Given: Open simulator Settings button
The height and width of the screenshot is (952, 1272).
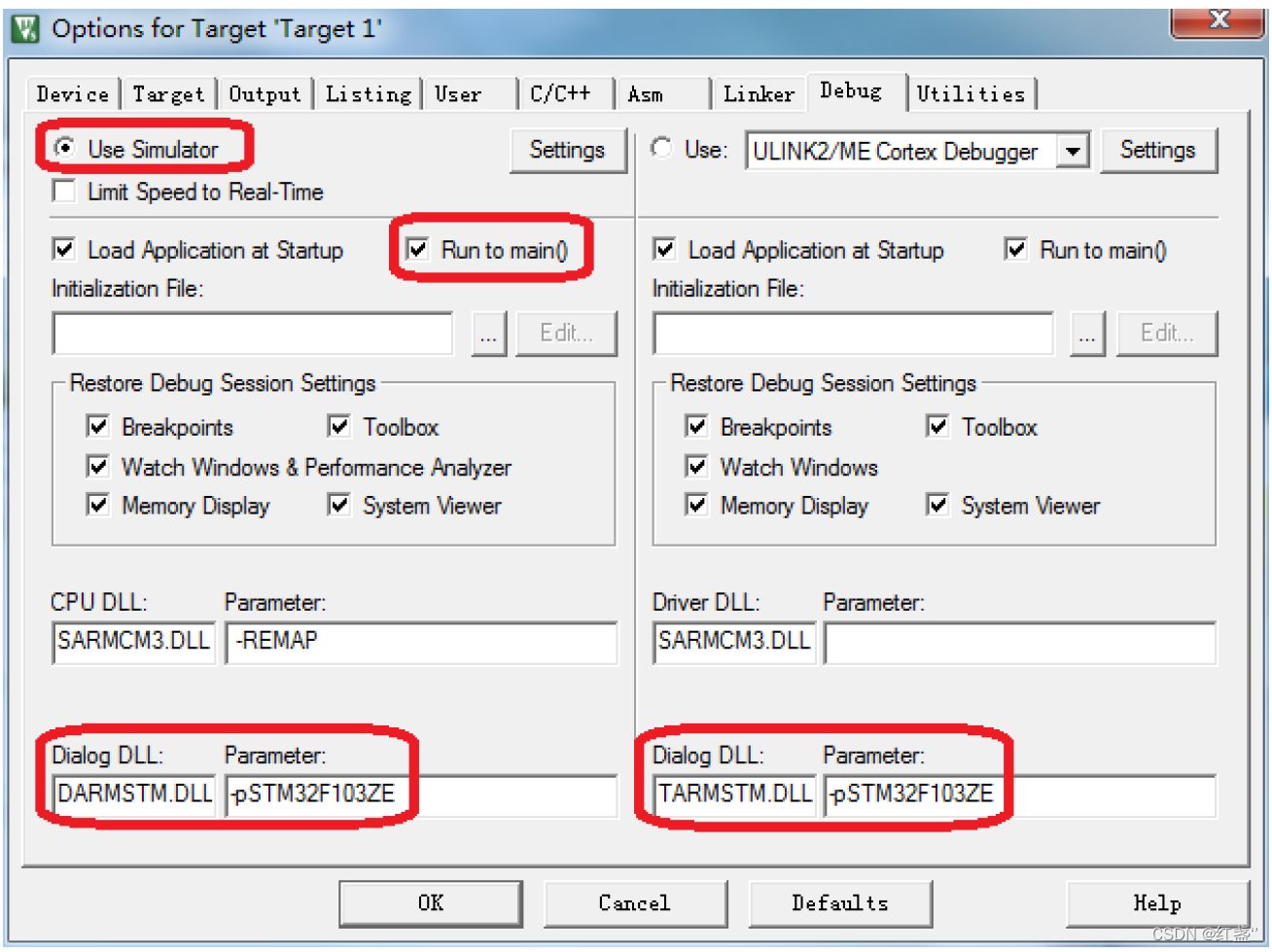Looking at the screenshot, I should coord(568,150).
